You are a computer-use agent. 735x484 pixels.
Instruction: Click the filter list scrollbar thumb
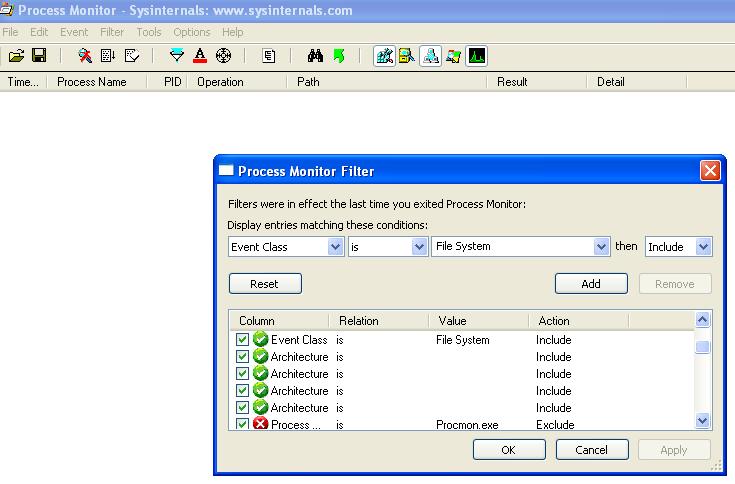click(702, 347)
